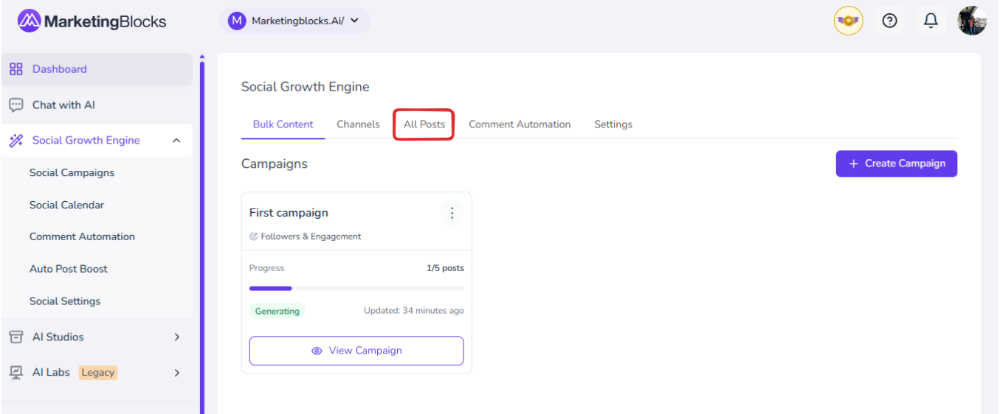Screen dimensions: 1000x414
Task: Click the Create Campaign button
Action: [896, 164]
